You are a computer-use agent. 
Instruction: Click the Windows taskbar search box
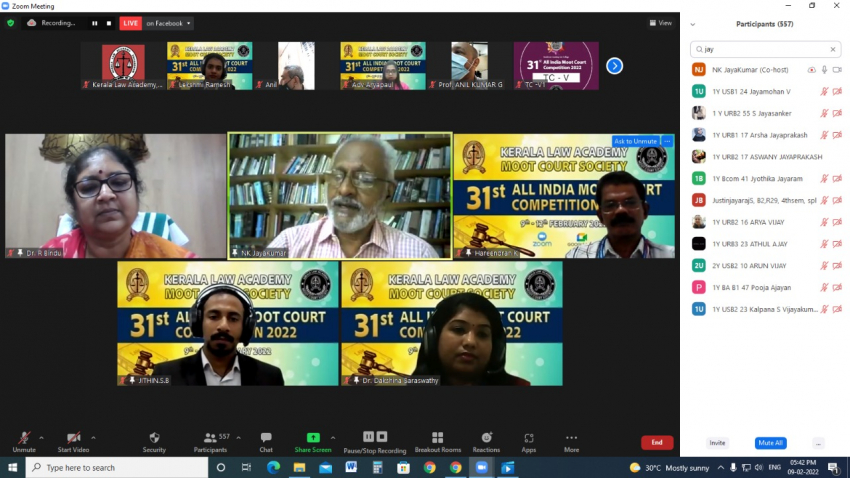point(117,467)
